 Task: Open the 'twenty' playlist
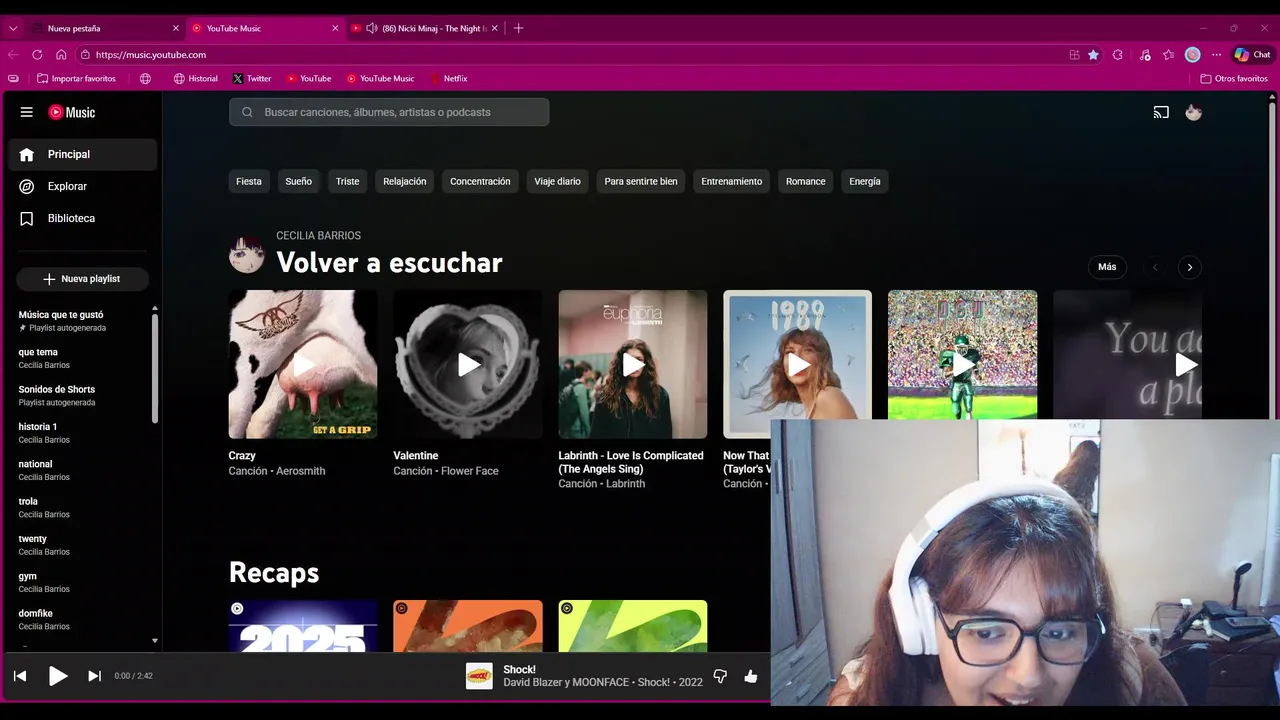83,545
